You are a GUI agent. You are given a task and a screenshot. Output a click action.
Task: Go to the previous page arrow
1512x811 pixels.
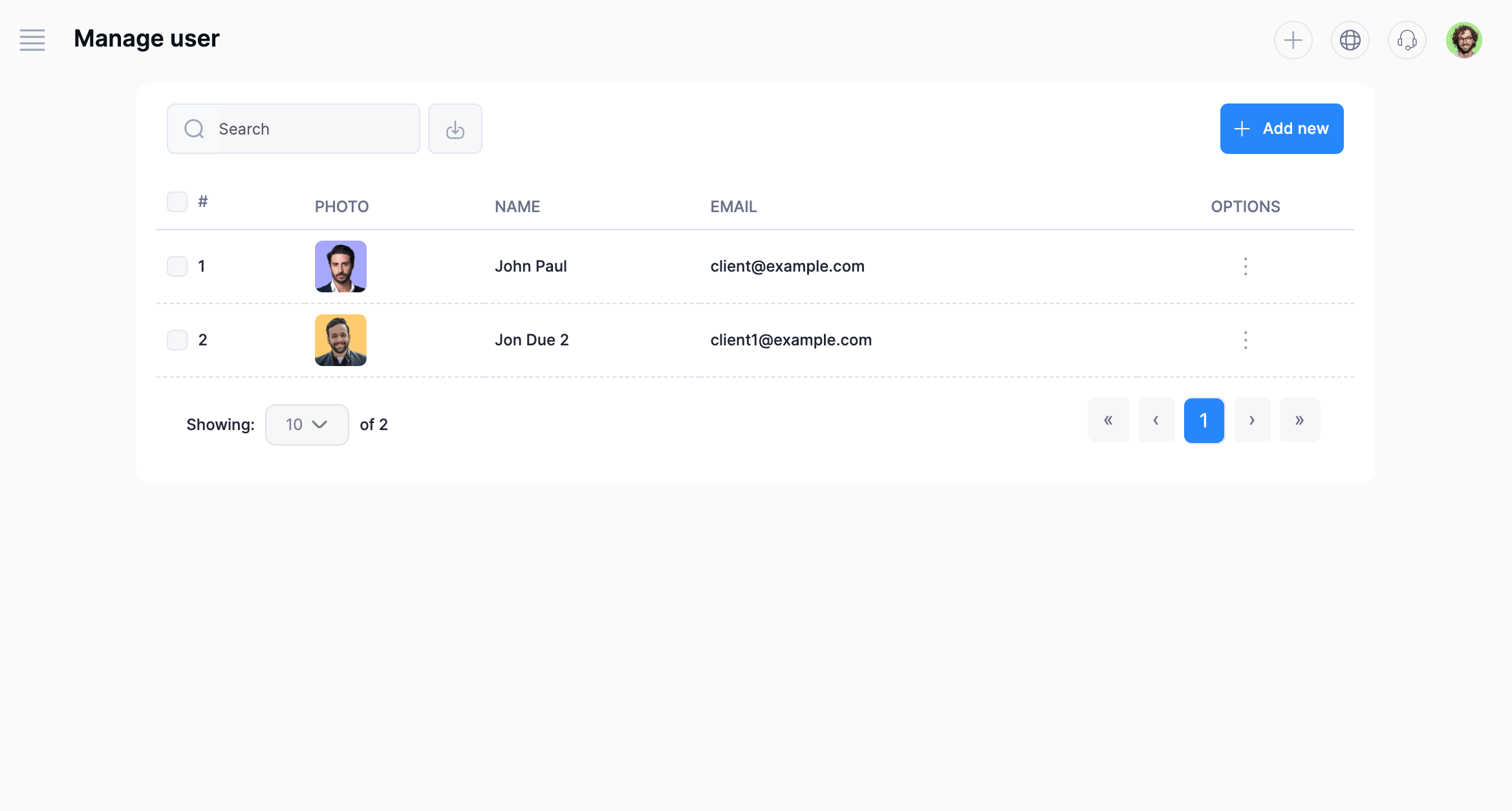[x=1156, y=420]
